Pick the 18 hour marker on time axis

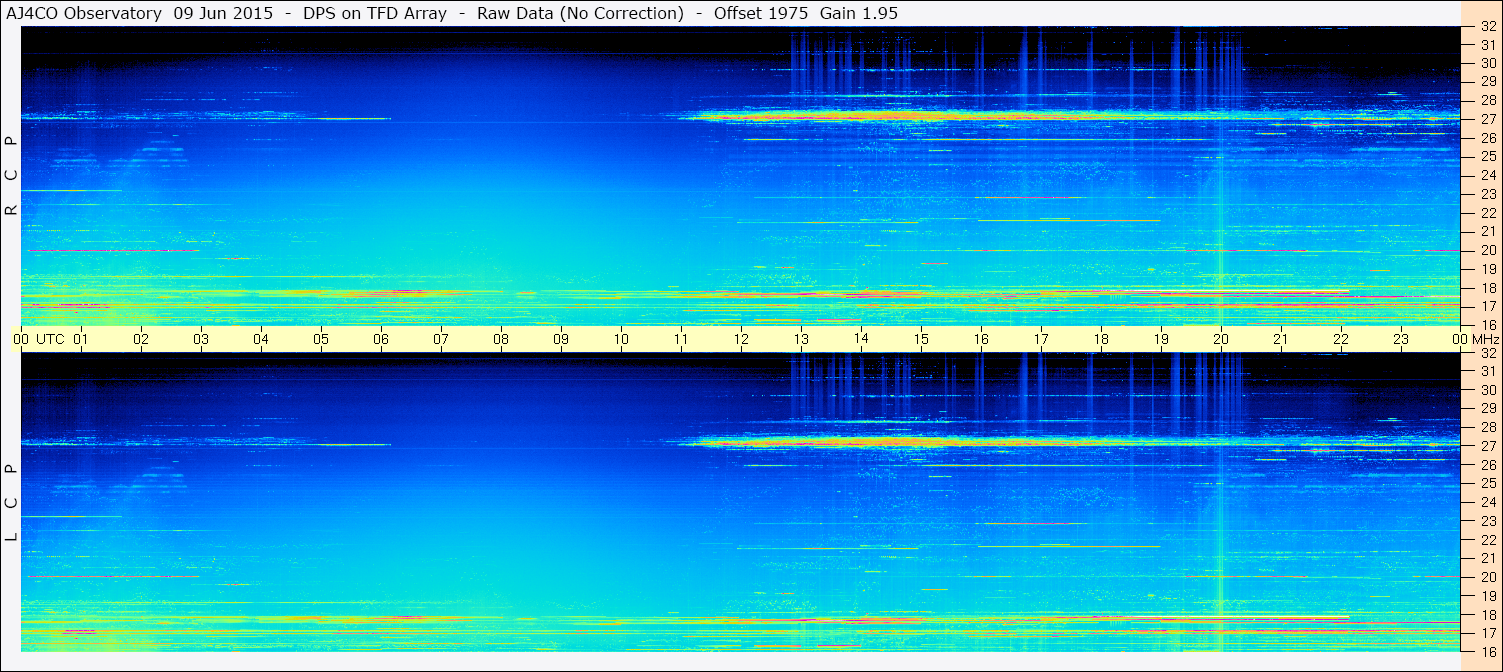(1101, 339)
